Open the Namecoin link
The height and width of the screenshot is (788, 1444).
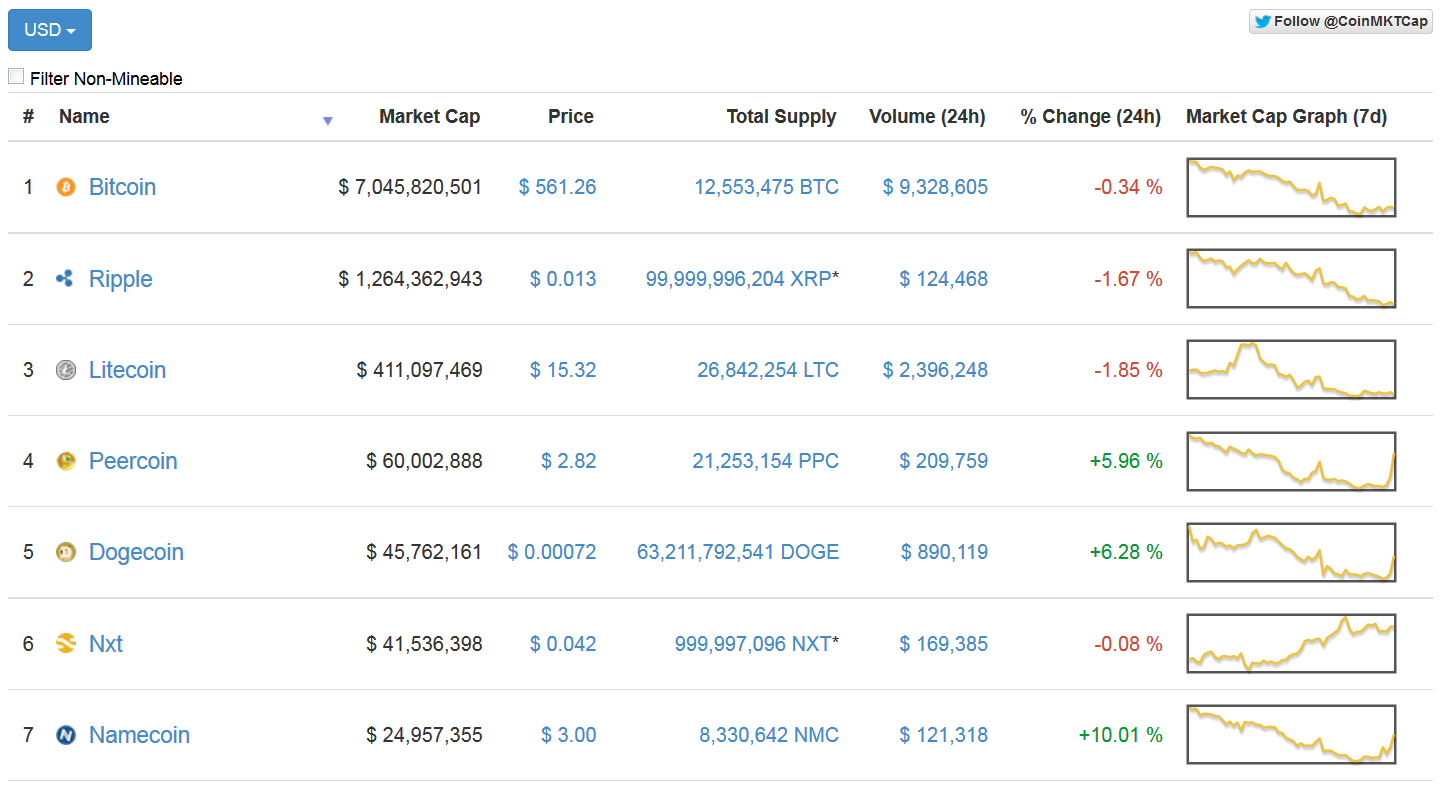click(x=139, y=735)
